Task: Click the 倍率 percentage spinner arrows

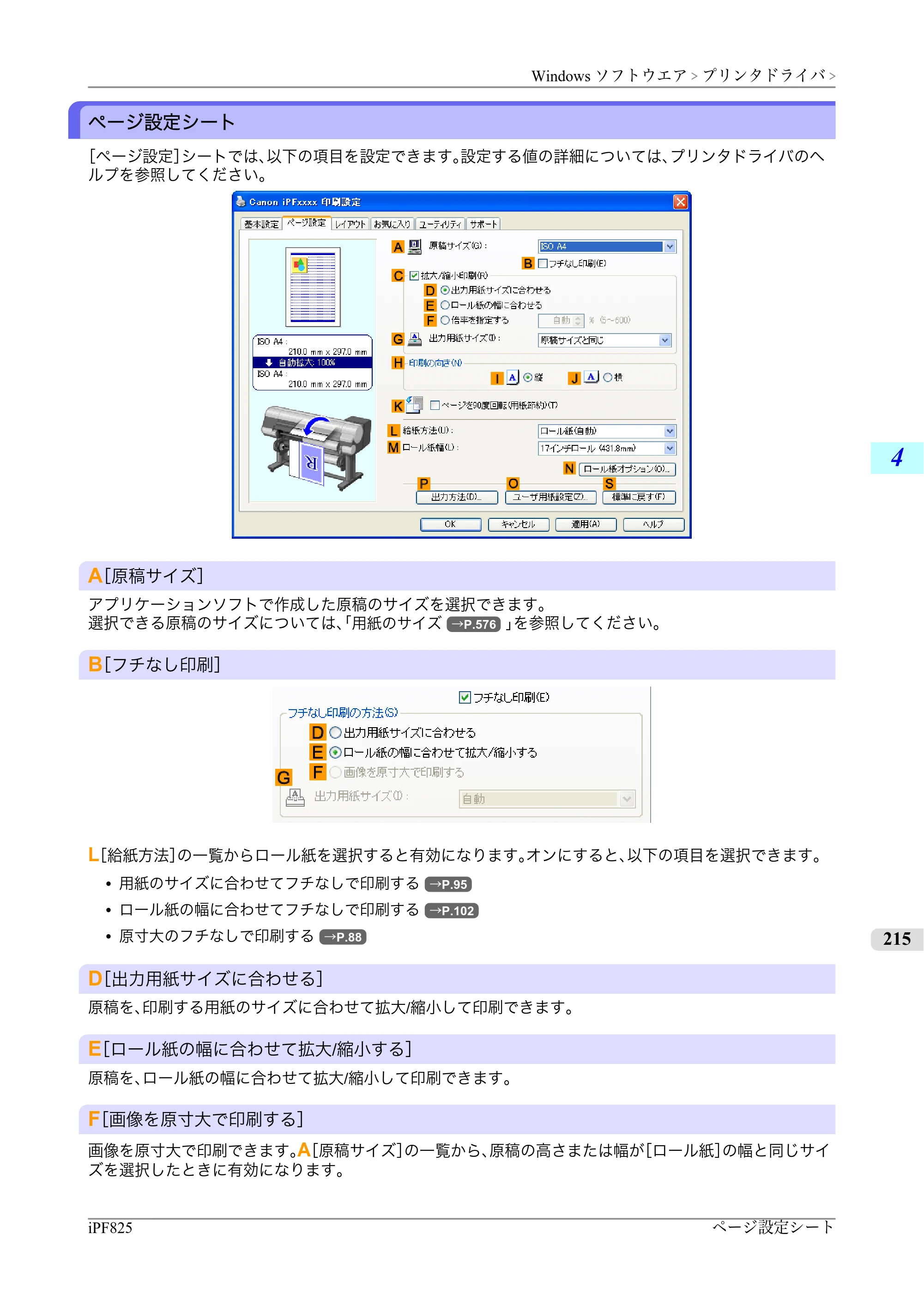Action: [578, 321]
